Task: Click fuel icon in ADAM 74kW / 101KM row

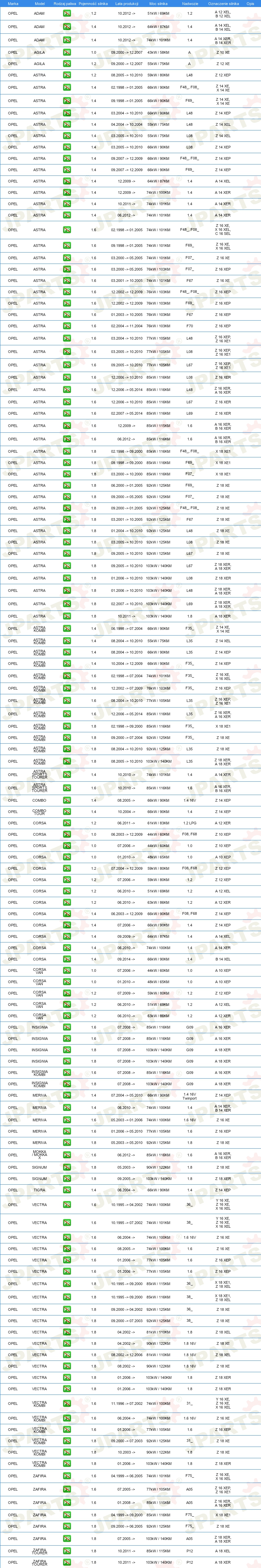Action: click(67, 40)
